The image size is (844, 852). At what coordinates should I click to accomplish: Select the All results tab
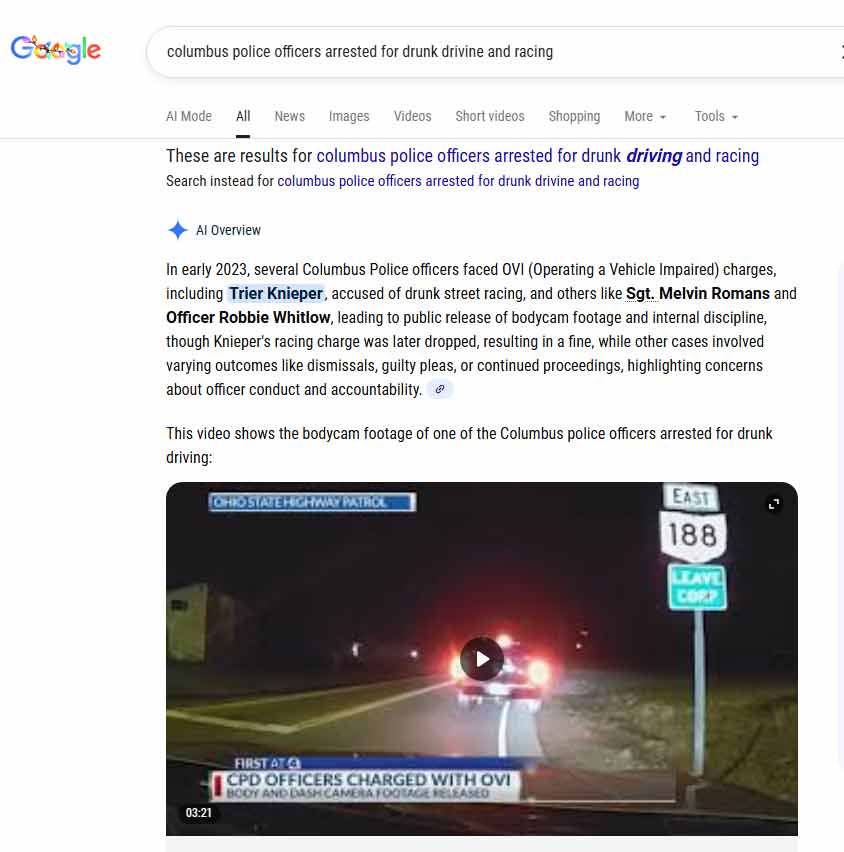point(243,116)
